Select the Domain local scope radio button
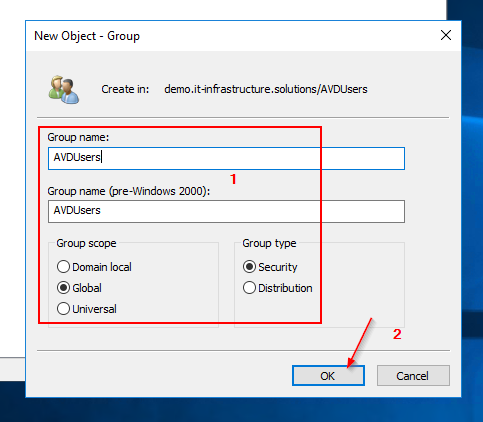The width and height of the screenshot is (483, 422). 63,267
